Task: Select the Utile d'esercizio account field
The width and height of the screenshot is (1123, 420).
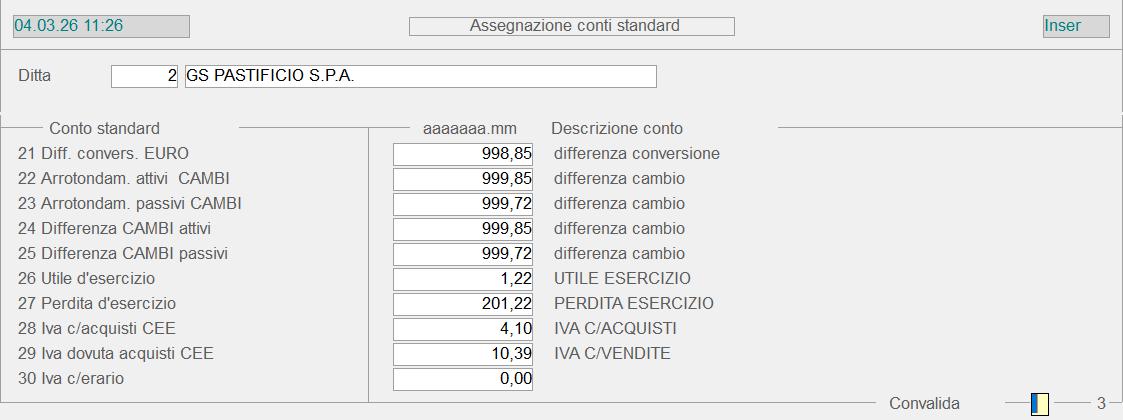Action: pyautogui.click(x=463, y=279)
